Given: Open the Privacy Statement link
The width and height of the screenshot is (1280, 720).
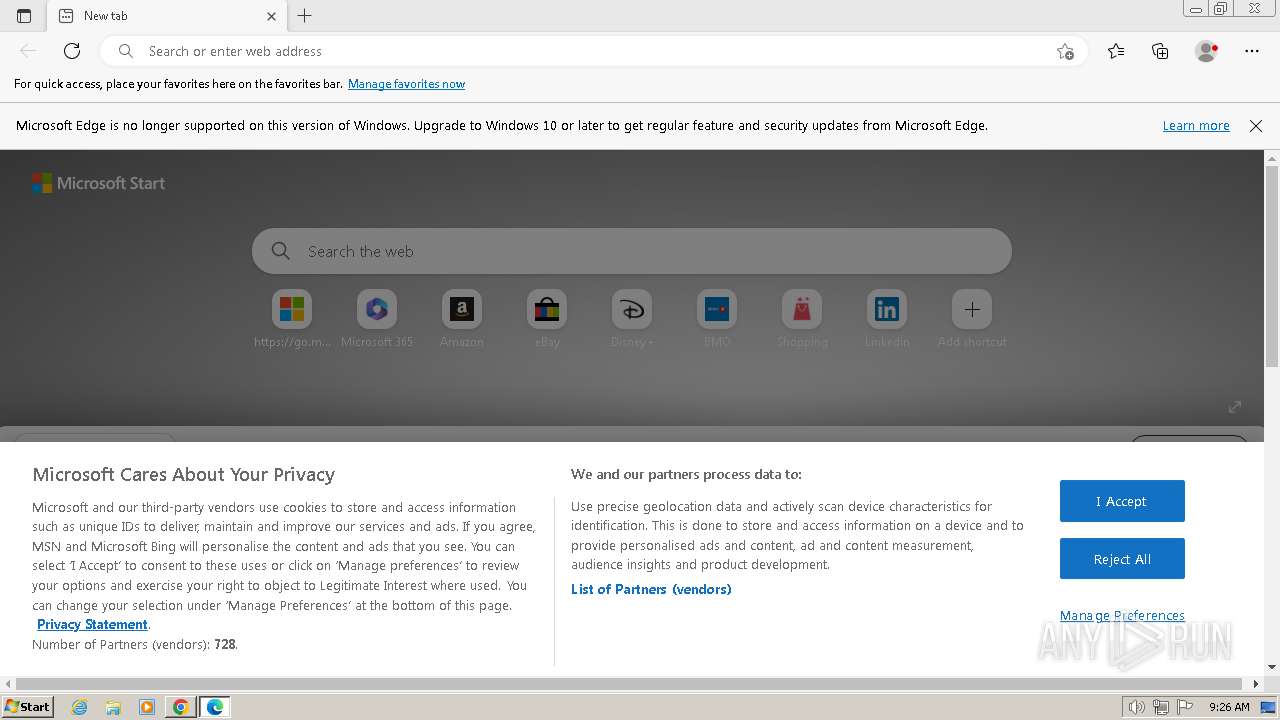Looking at the screenshot, I should 92,624.
